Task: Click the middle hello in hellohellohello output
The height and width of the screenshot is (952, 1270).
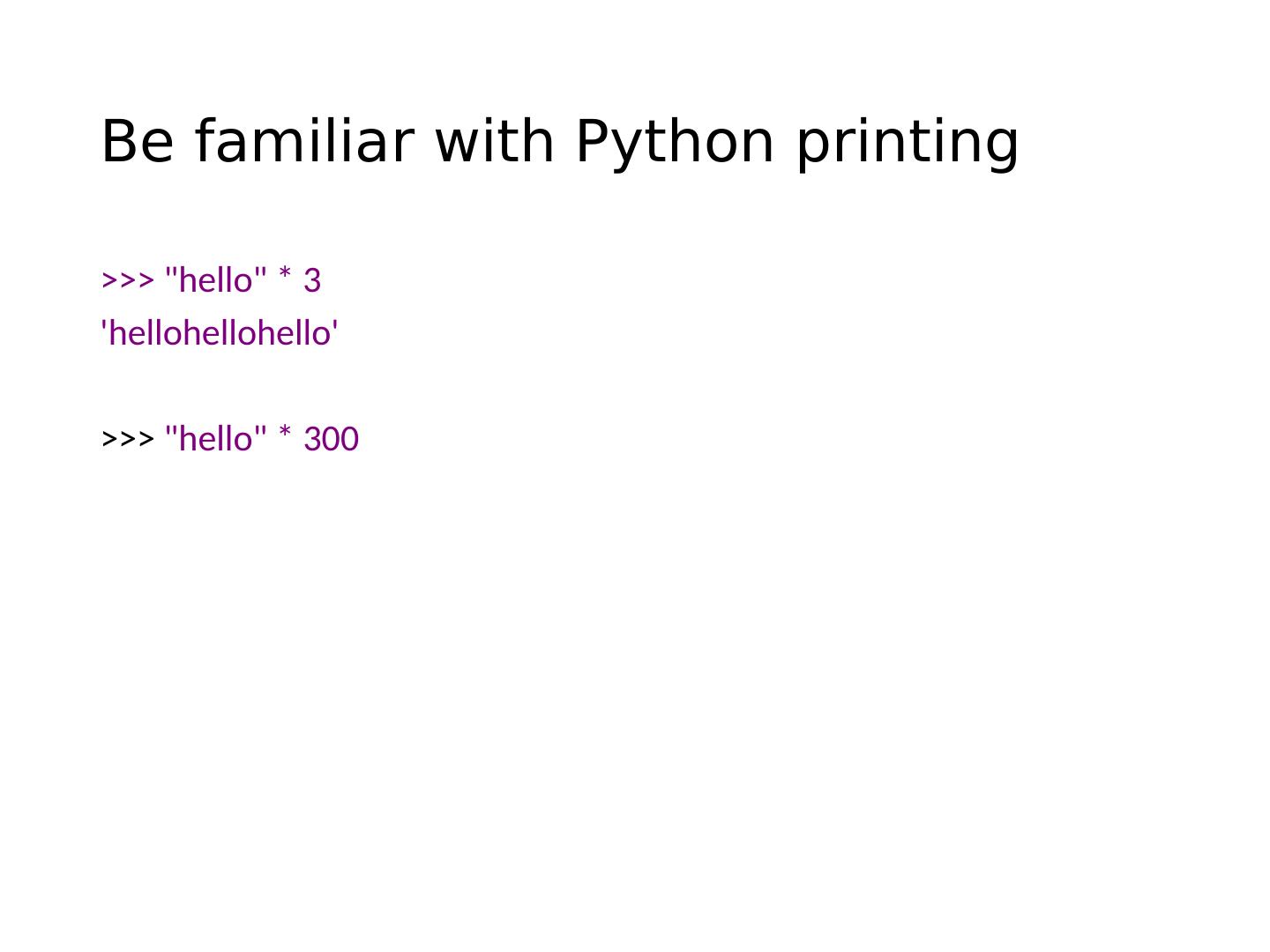Action: (220, 334)
